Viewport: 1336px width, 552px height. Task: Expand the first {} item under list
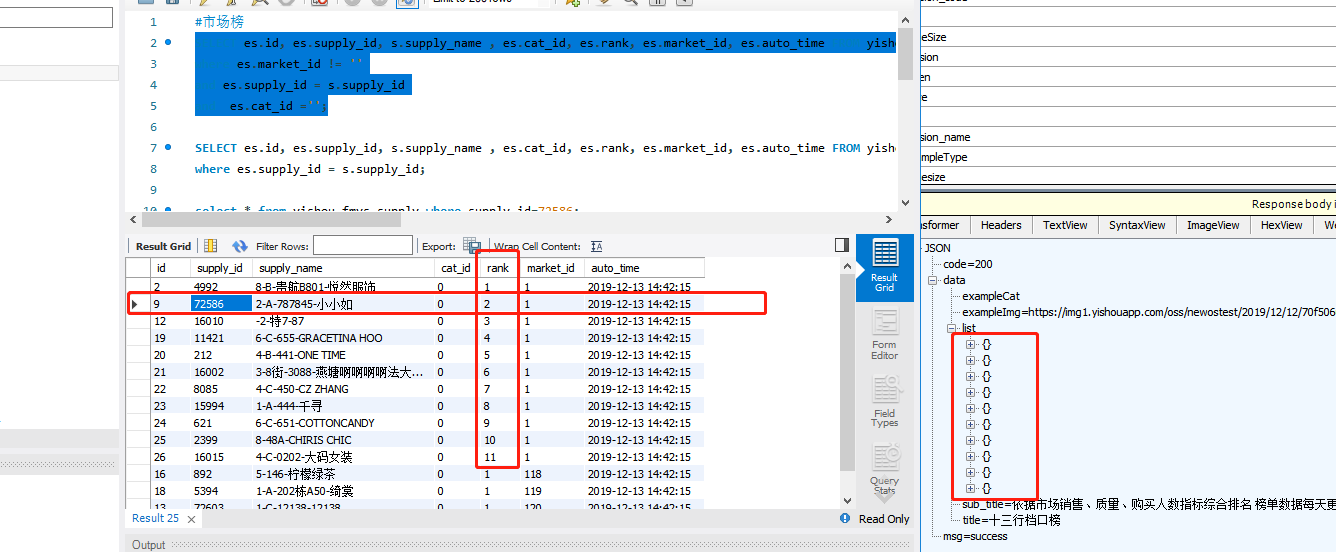[970, 344]
